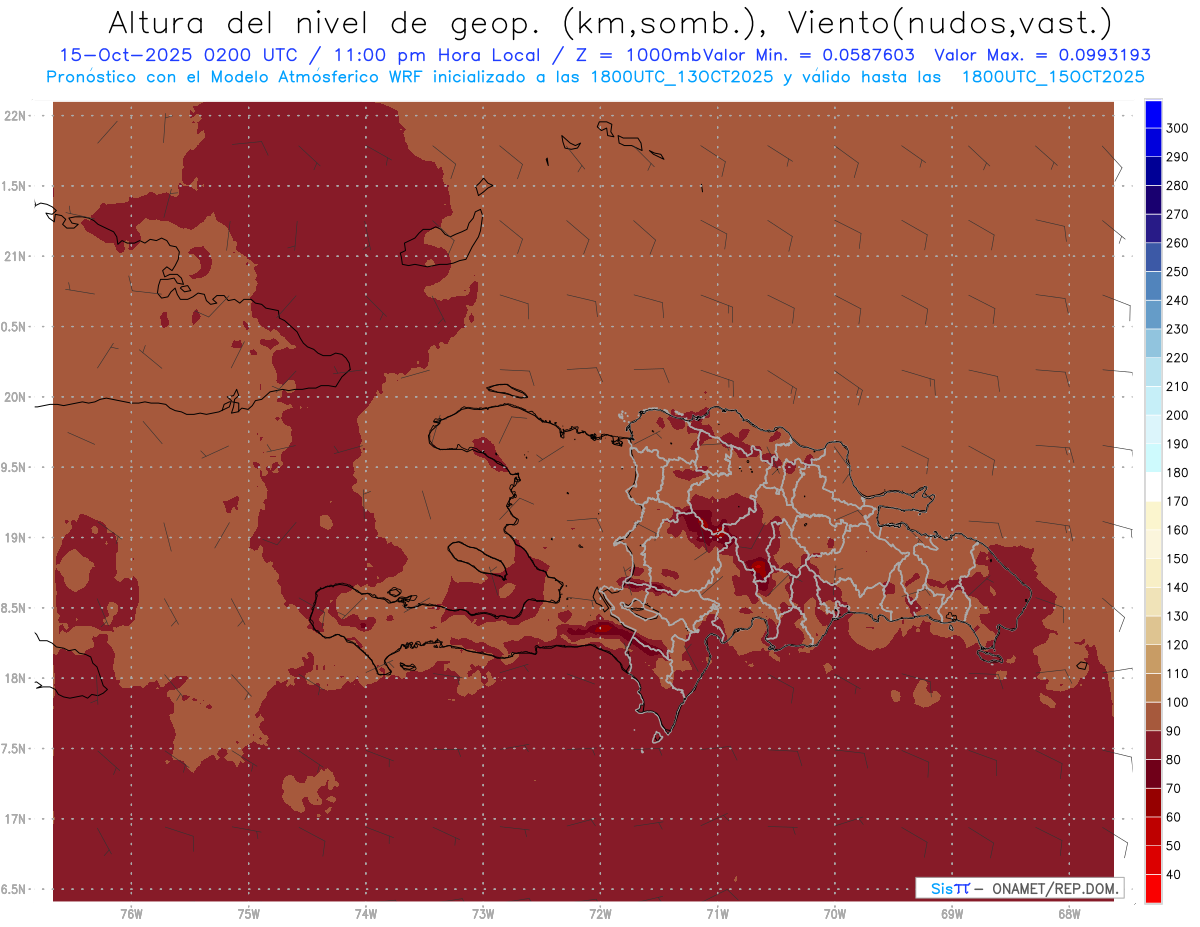Click the colorbar label 70
The image size is (1200, 927).
[x=1173, y=789]
